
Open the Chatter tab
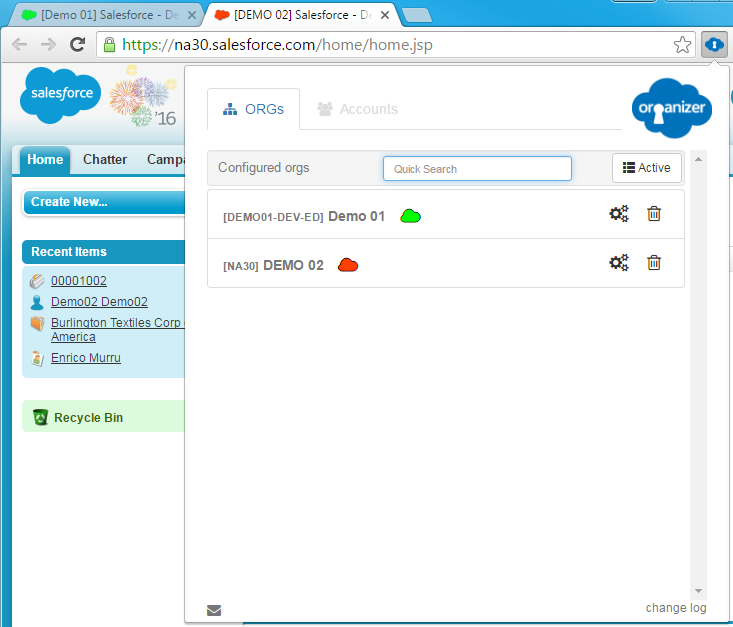105,160
